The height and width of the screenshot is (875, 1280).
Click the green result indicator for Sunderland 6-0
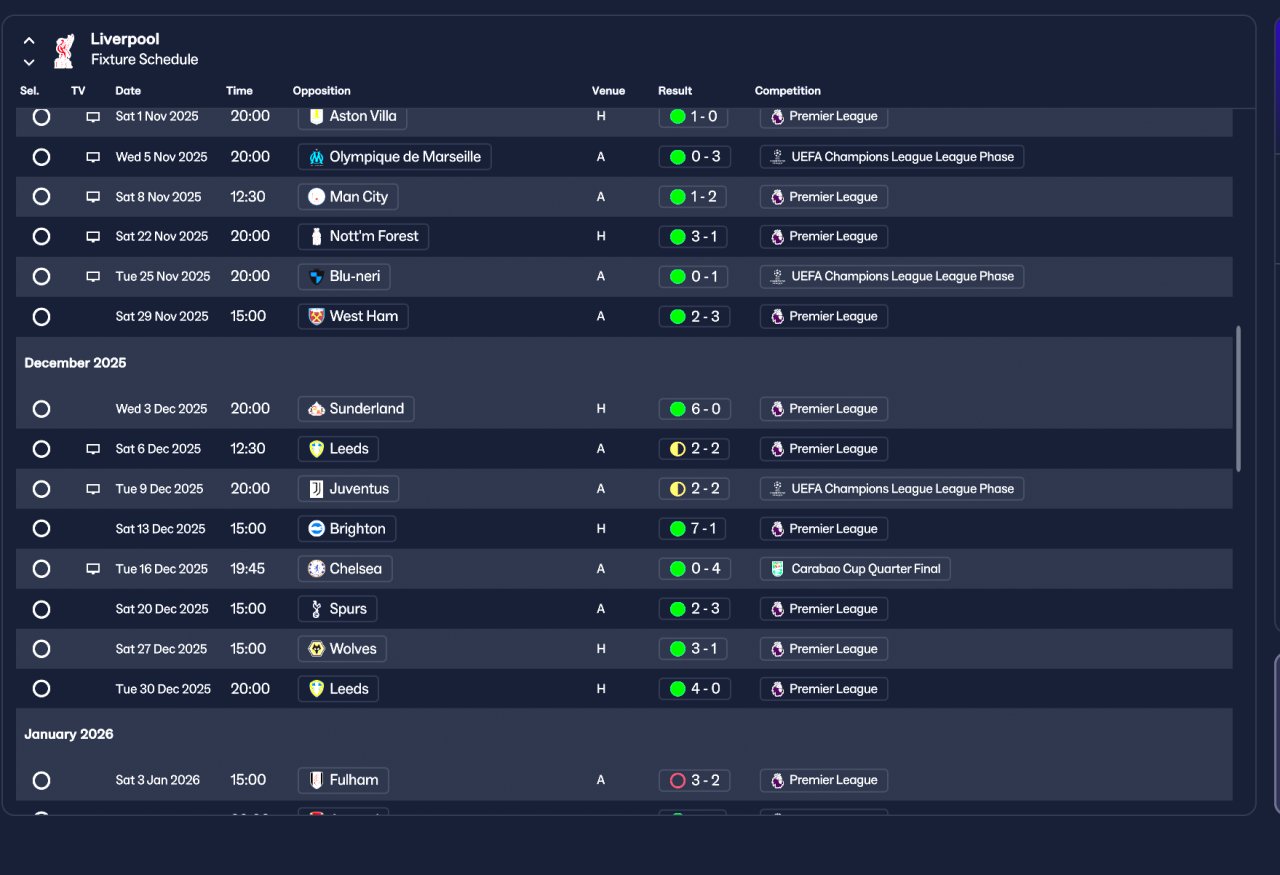tap(677, 409)
